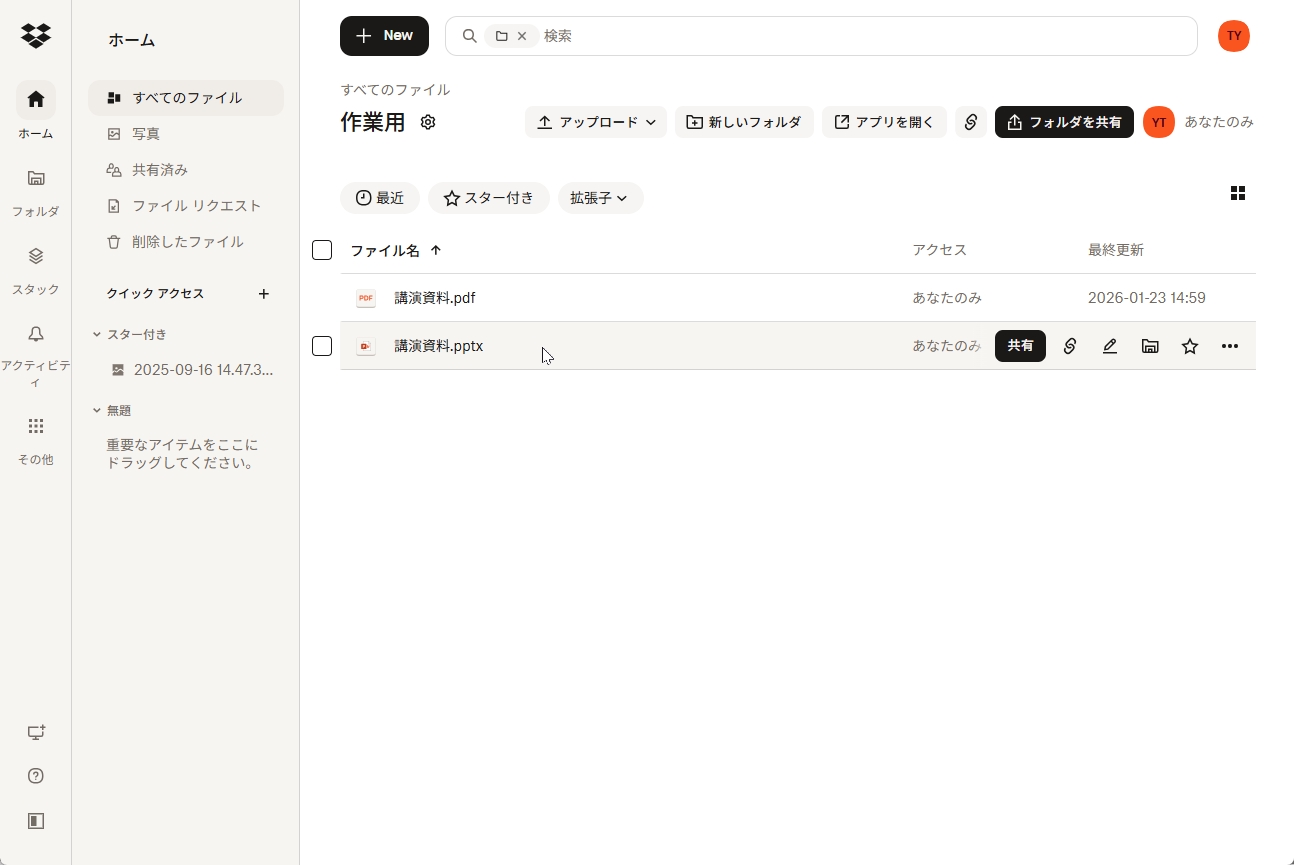Click the 2026-01-23 14:59 date cell
The height and width of the screenshot is (865, 1294).
tap(1147, 298)
